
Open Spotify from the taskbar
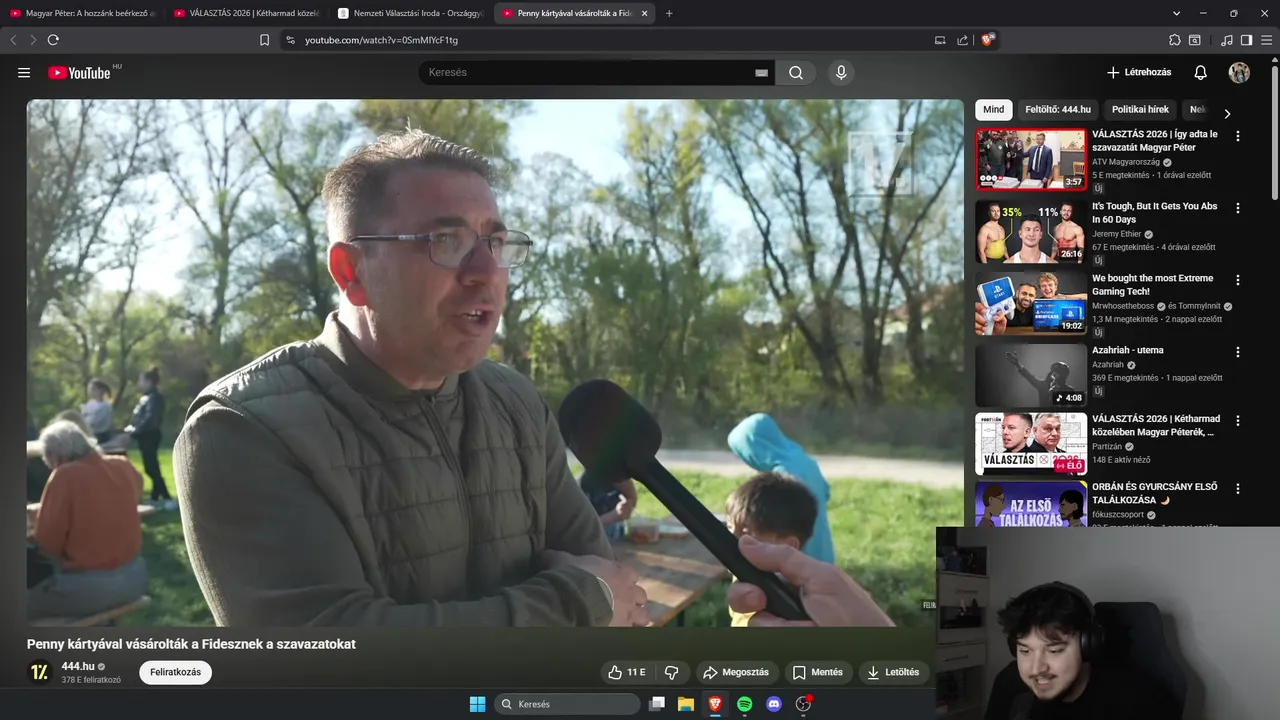[x=744, y=704]
